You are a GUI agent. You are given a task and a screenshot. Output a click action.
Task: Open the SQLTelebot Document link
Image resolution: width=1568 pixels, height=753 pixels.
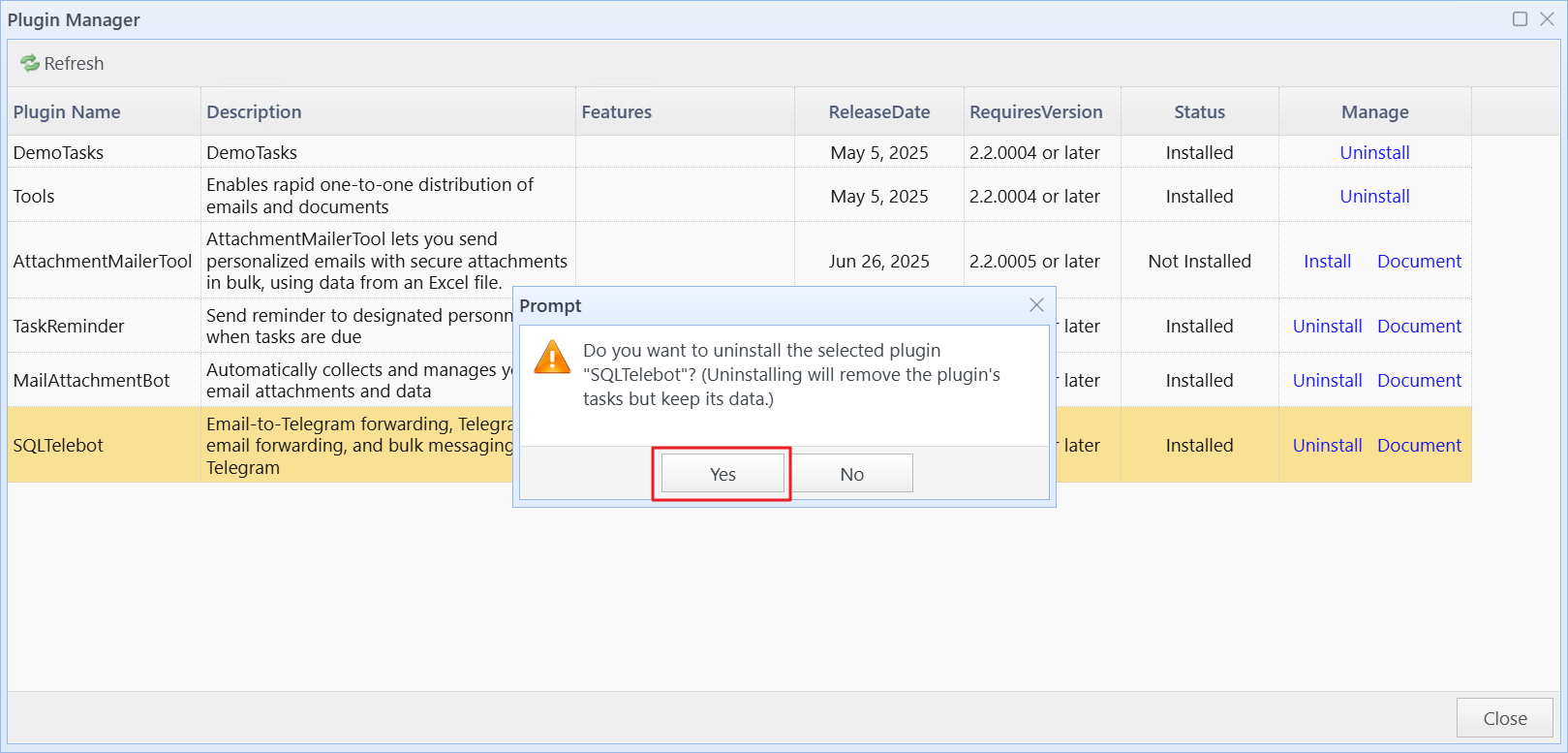point(1418,446)
